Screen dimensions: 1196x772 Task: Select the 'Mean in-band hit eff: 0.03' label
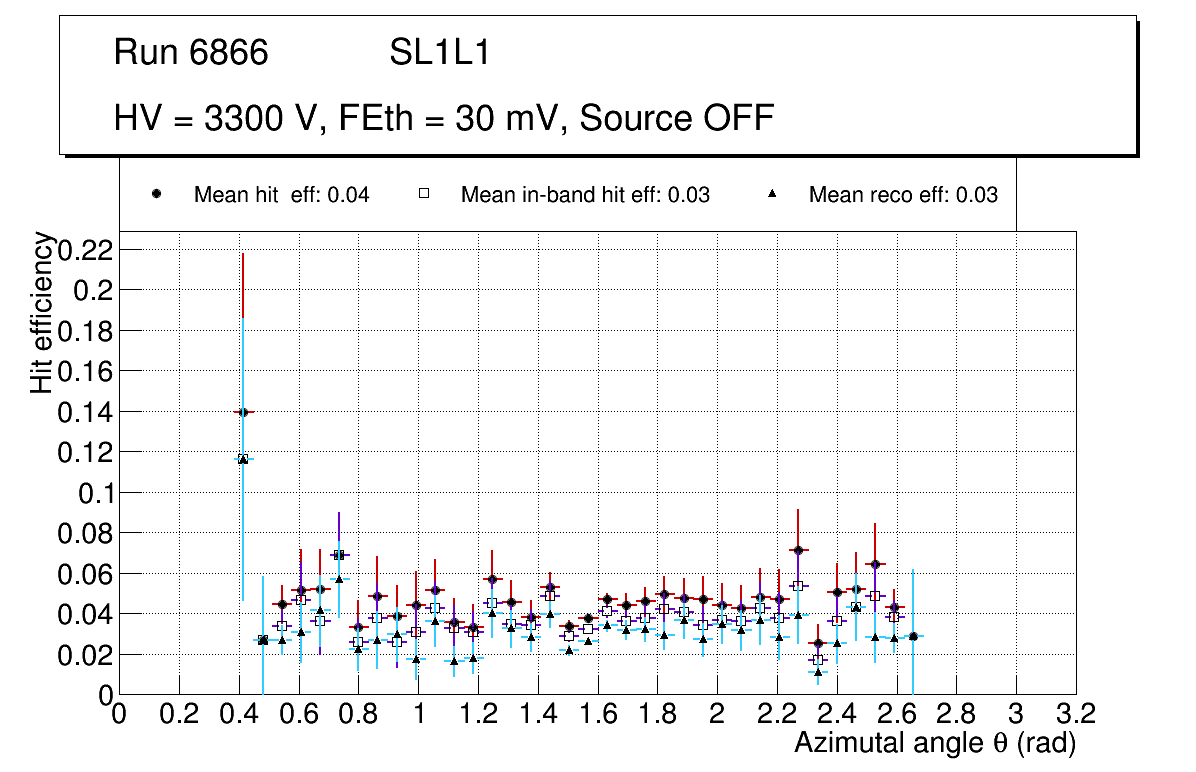tap(585, 195)
